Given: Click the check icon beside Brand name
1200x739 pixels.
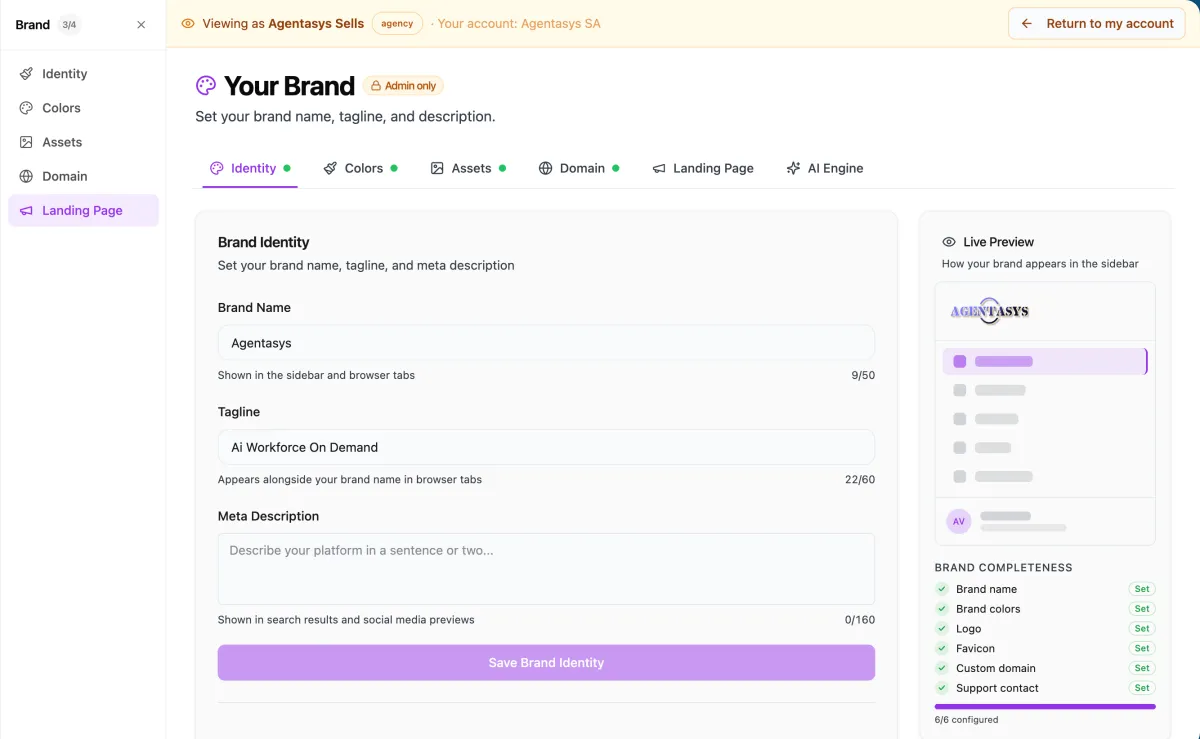Looking at the screenshot, I should [x=941, y=589].
